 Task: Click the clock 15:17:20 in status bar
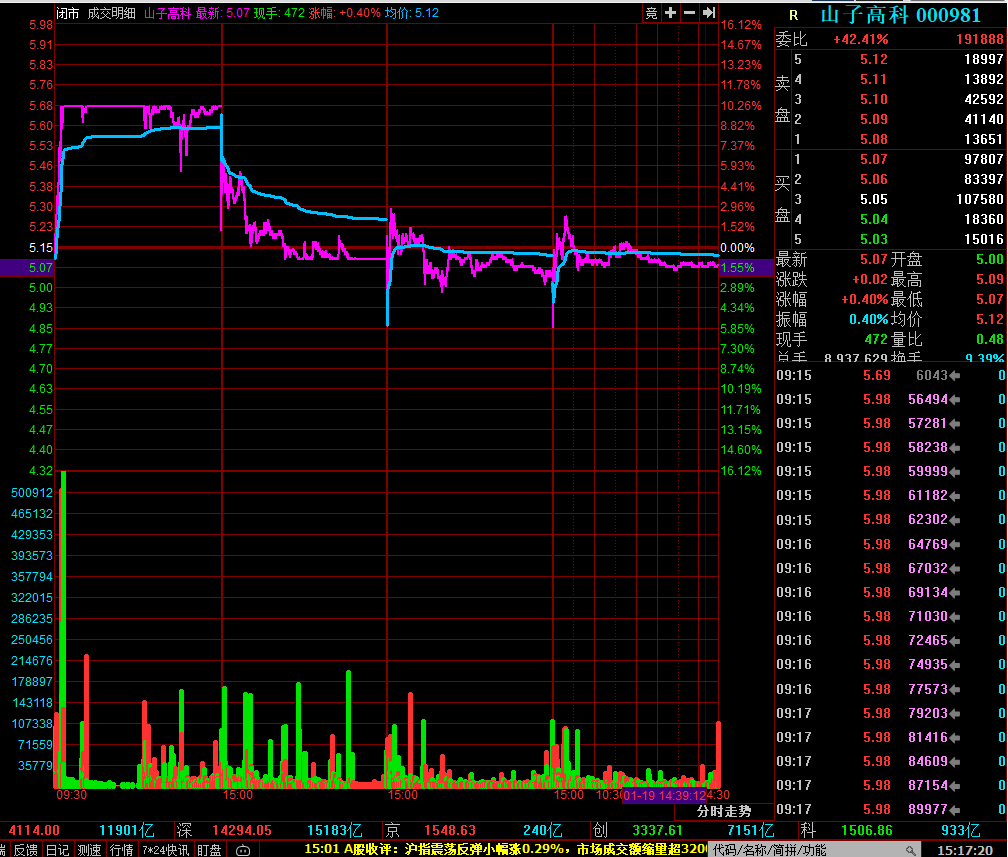coord(964,850)
